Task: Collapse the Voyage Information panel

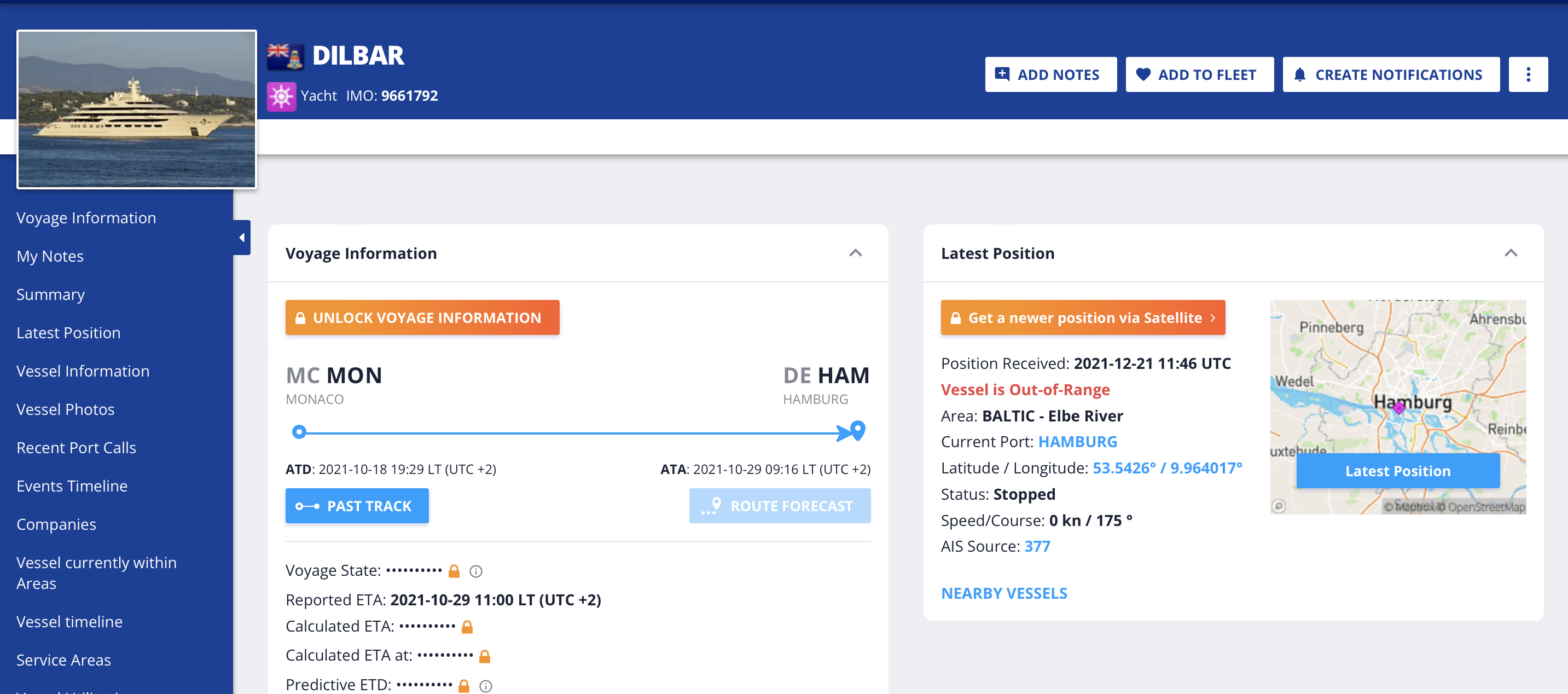Action: [855, 253]
